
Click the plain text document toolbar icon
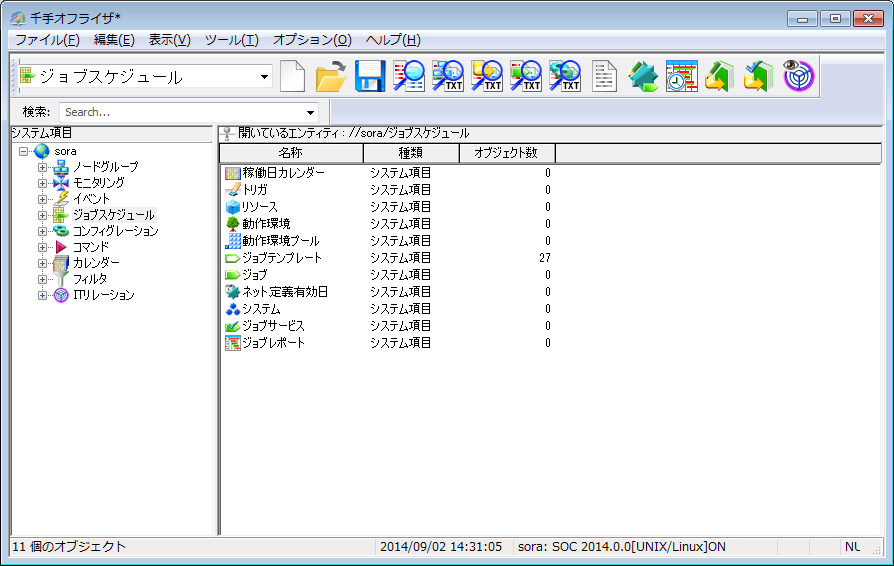(604, 76)
